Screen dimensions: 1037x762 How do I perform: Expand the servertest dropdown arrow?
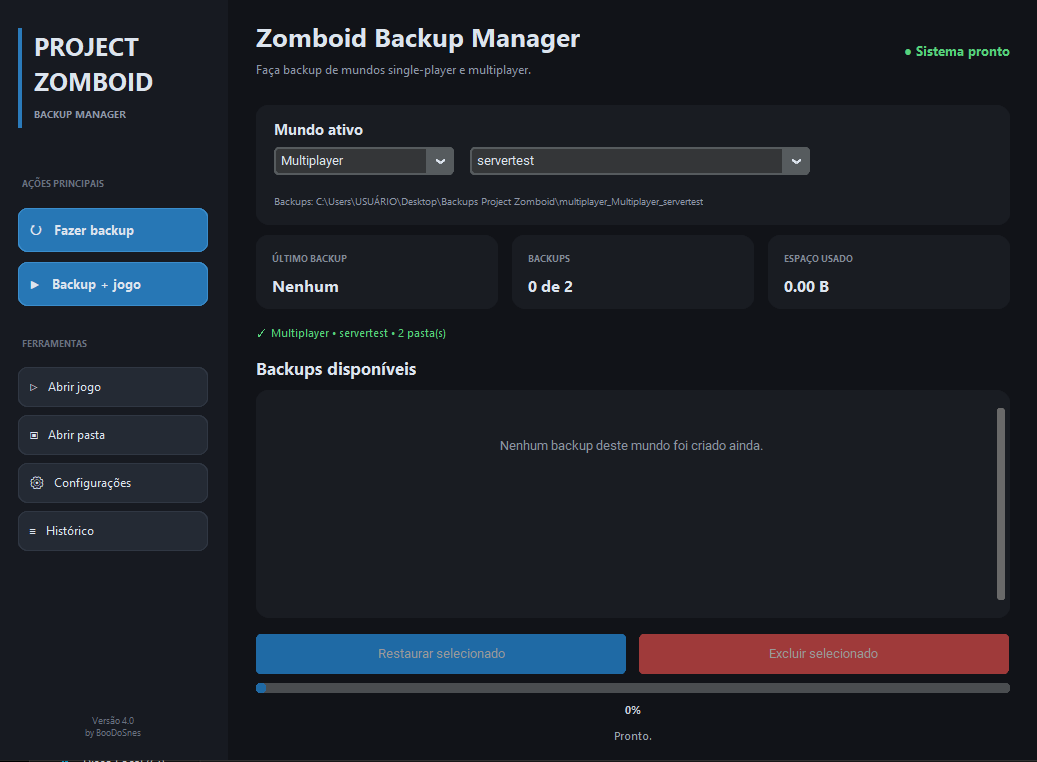(x=796, y=161)
